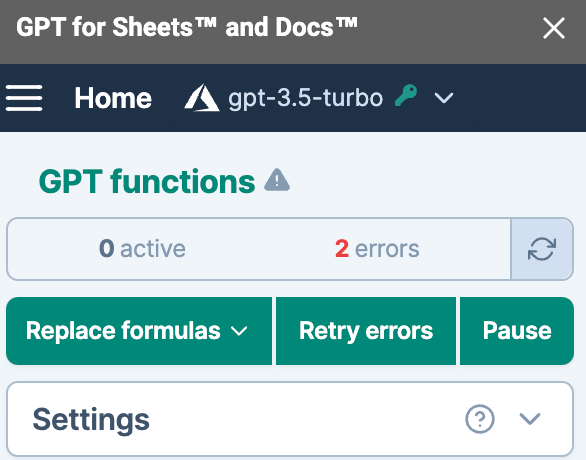Screen dimensions: 586x460
Task: Expand the Settings section chevron
Action: click(x=530, y=419)
